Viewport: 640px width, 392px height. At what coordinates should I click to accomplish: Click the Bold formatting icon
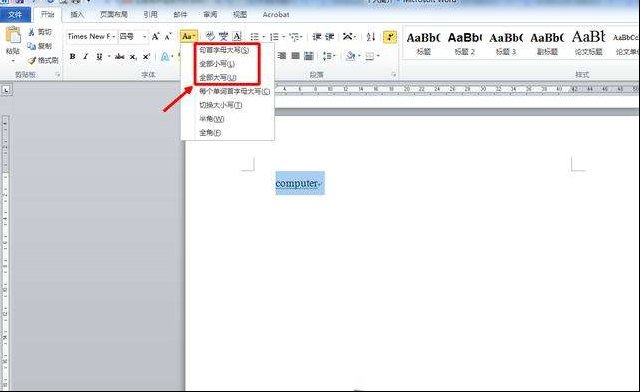[x=72, y=56]
